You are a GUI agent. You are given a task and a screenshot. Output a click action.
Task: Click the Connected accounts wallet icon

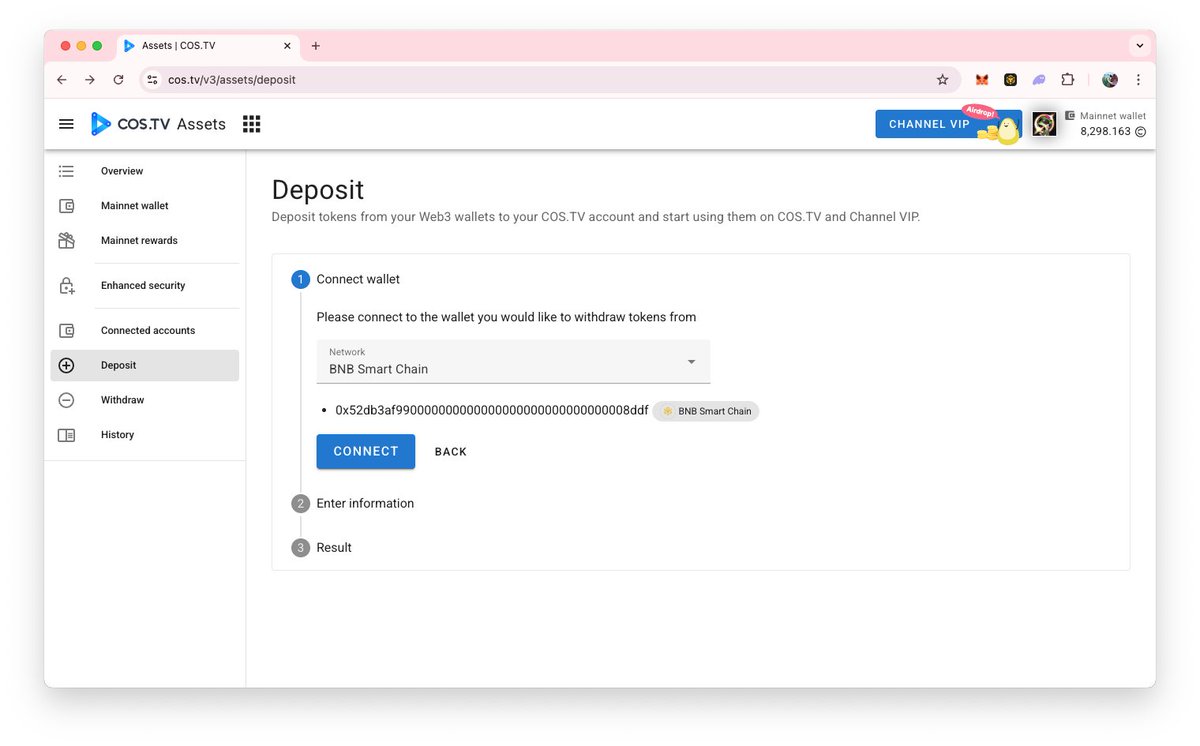(66, 331)
